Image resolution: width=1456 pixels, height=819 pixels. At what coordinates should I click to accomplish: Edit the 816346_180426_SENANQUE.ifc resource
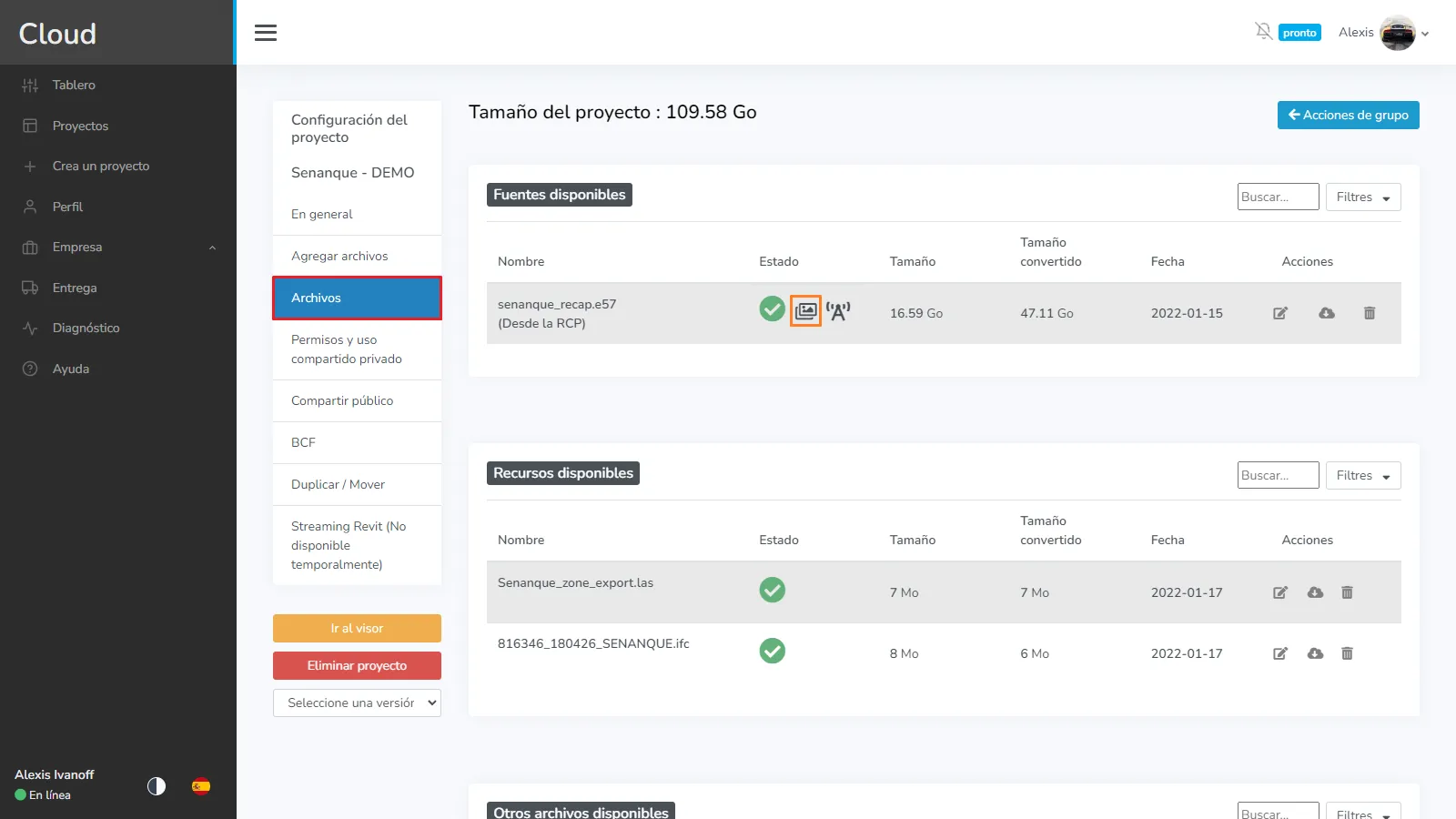[1280, 653]
